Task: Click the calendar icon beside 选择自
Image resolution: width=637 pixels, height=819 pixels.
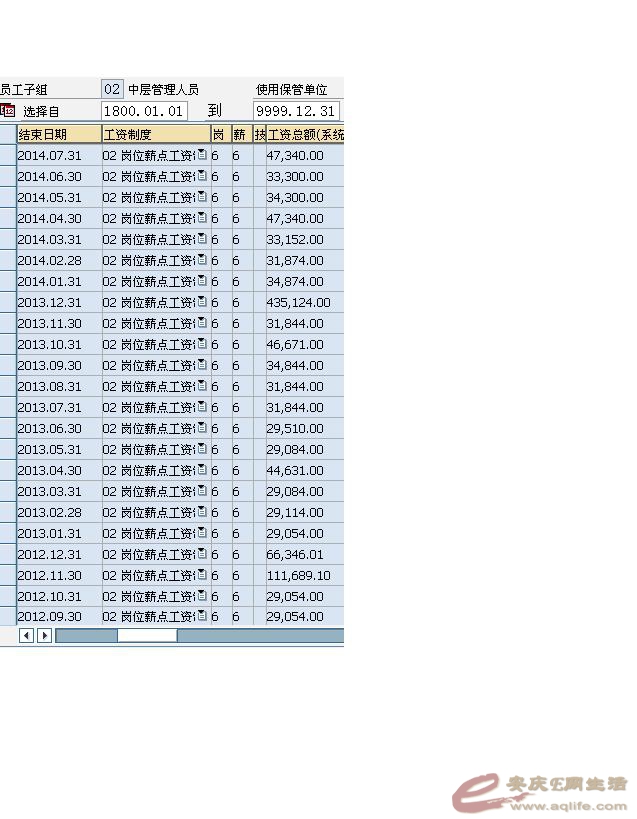Action: click(x=8, y=110)
